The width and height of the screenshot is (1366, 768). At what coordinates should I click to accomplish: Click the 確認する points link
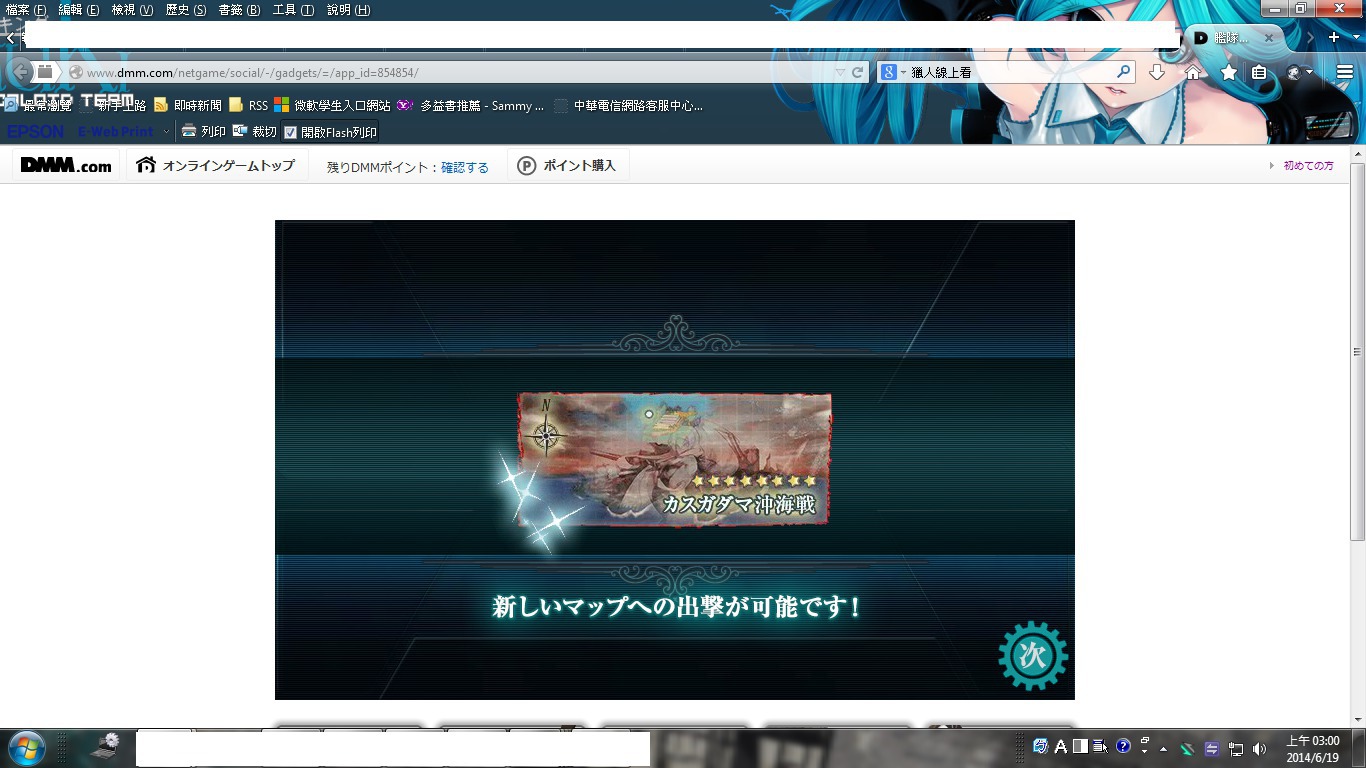tap(465, 167)
